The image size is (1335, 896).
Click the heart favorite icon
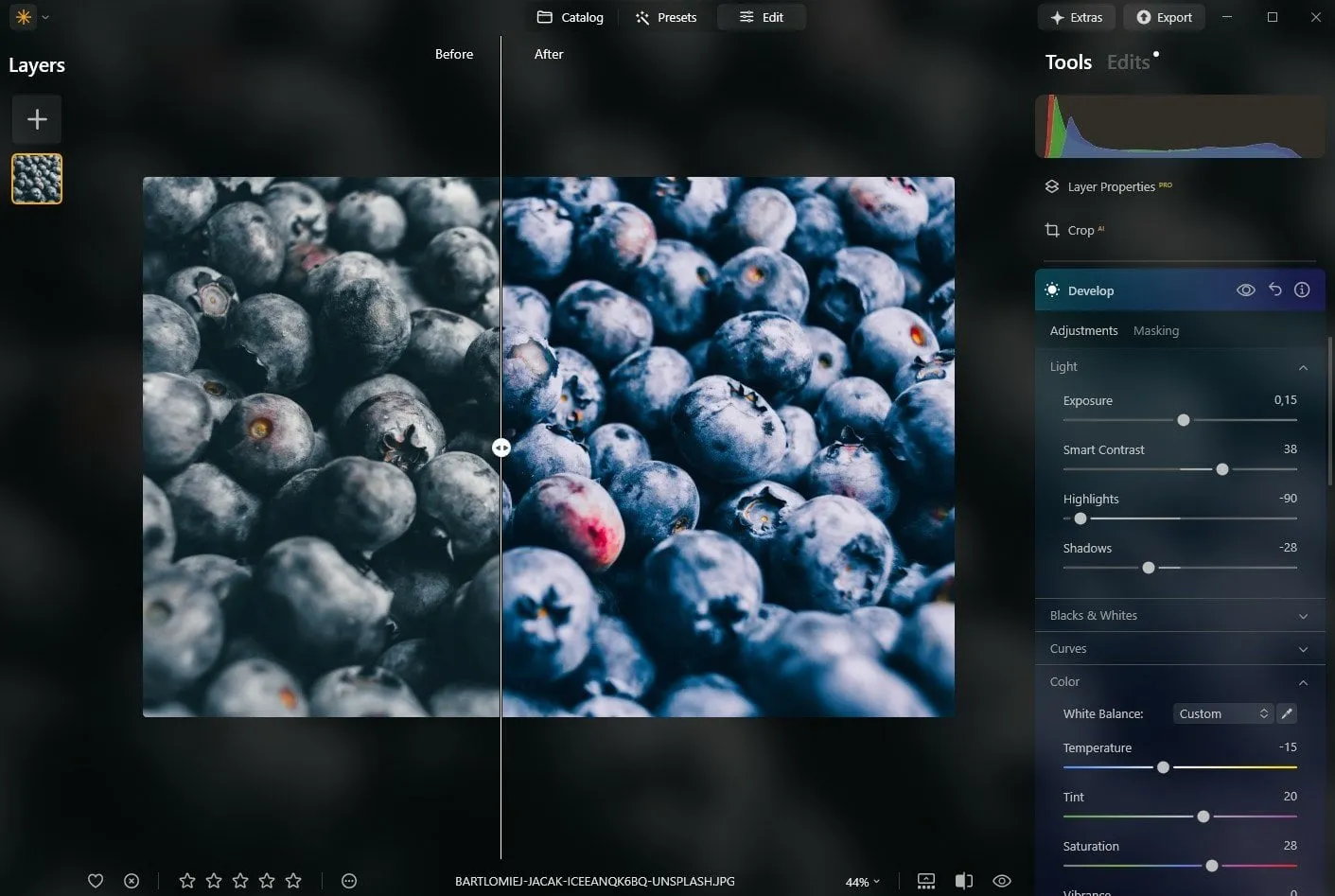pos(96,881)
